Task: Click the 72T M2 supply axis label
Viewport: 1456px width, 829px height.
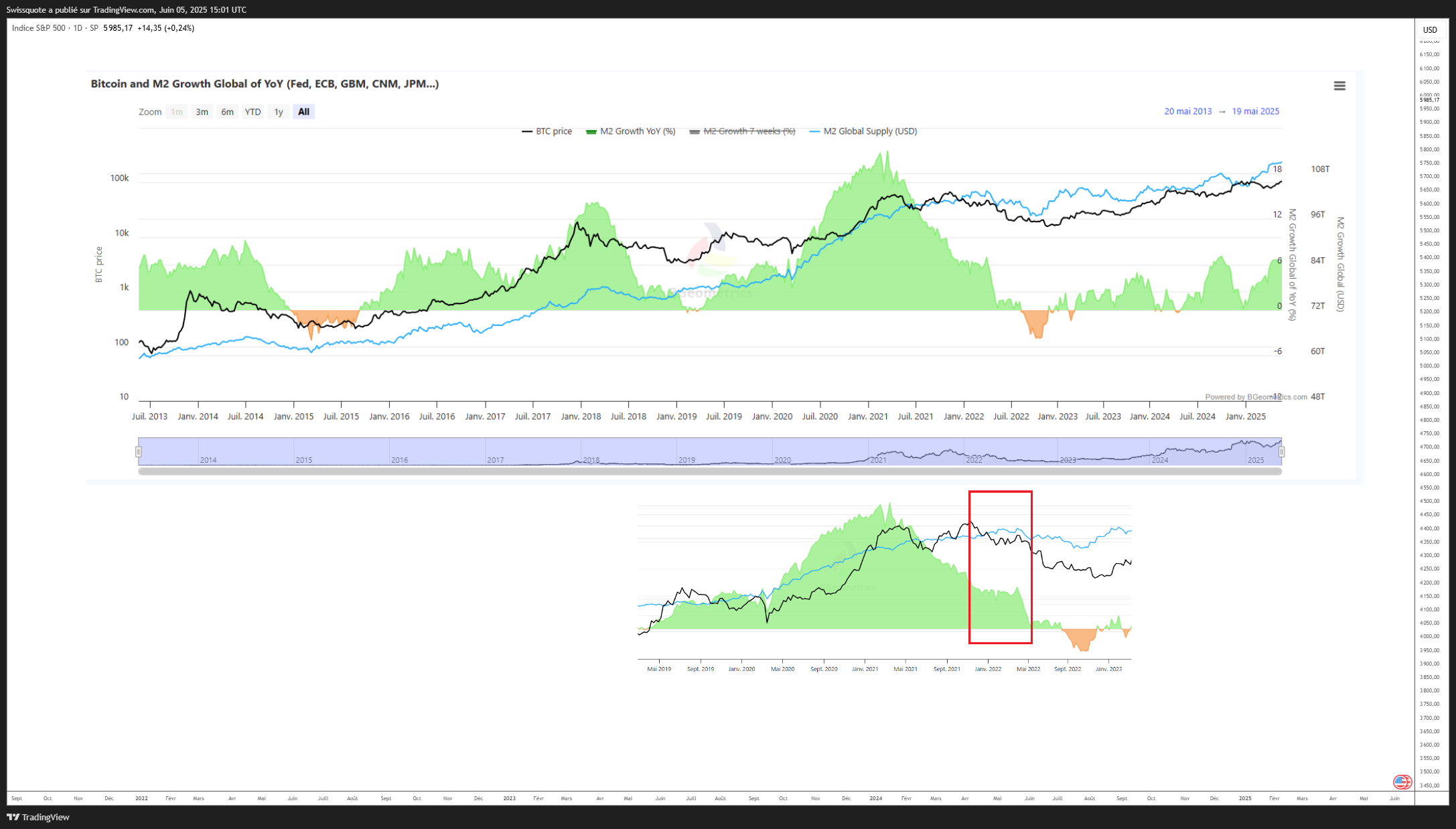Action: (x=1318, y=306)
